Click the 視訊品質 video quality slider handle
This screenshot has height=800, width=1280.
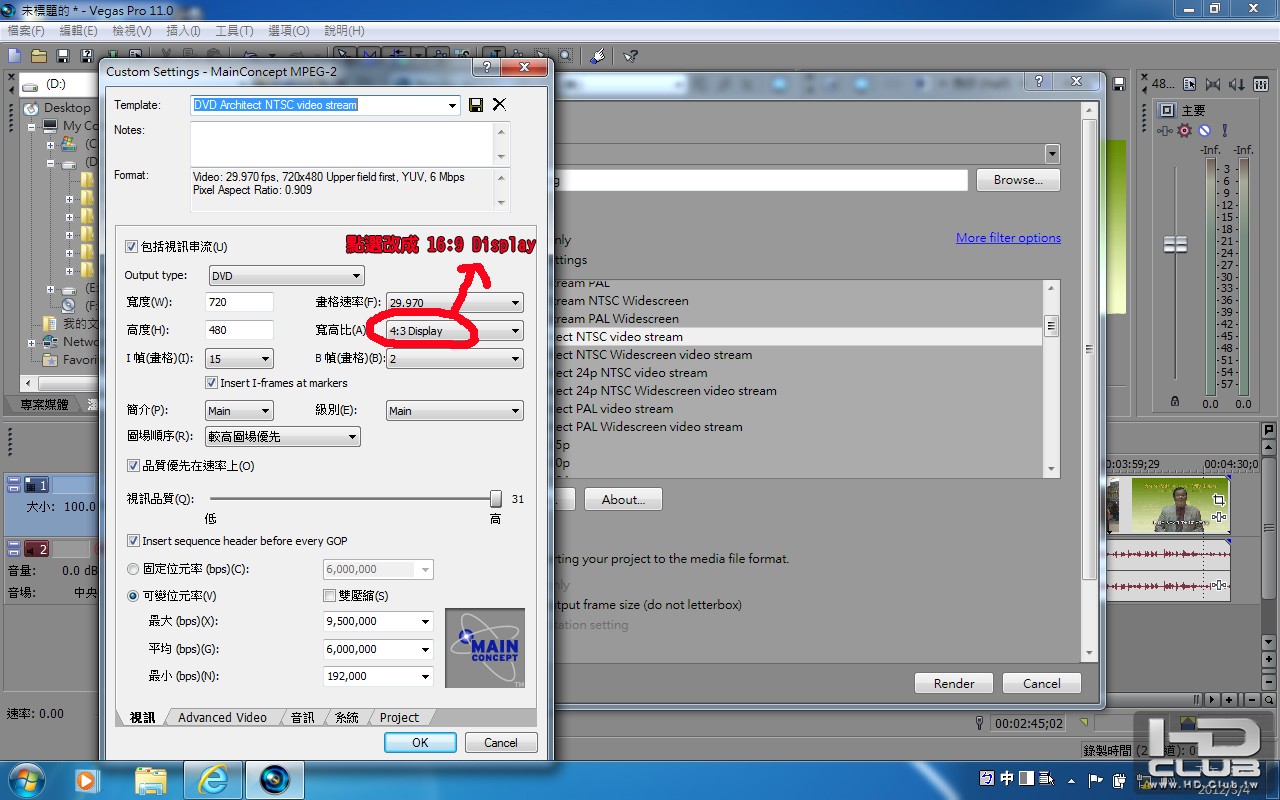495,498
